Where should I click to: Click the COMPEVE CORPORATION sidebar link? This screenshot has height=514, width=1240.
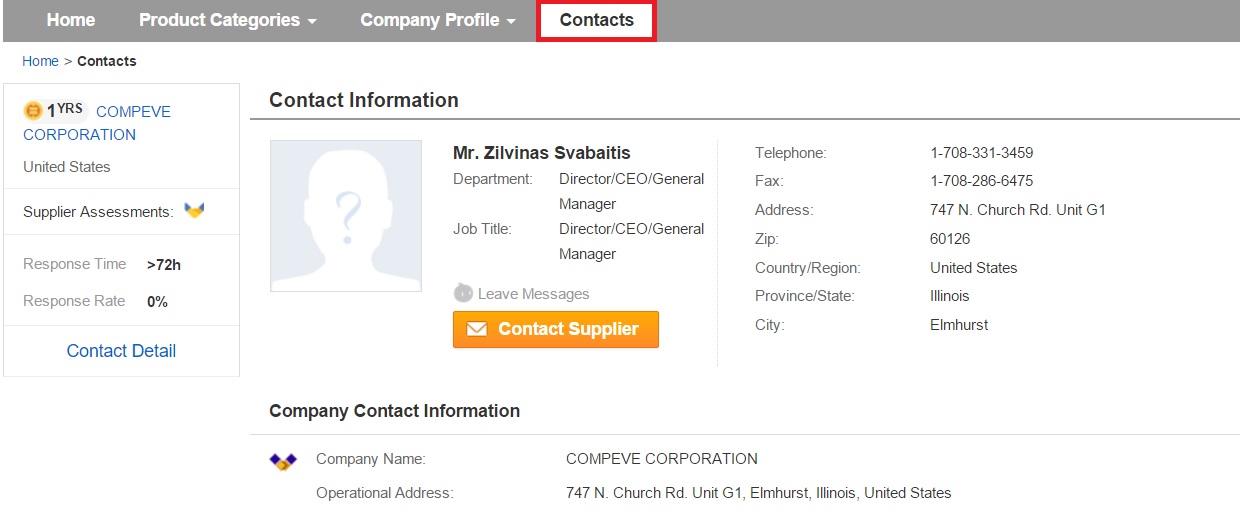coord(97,123)
